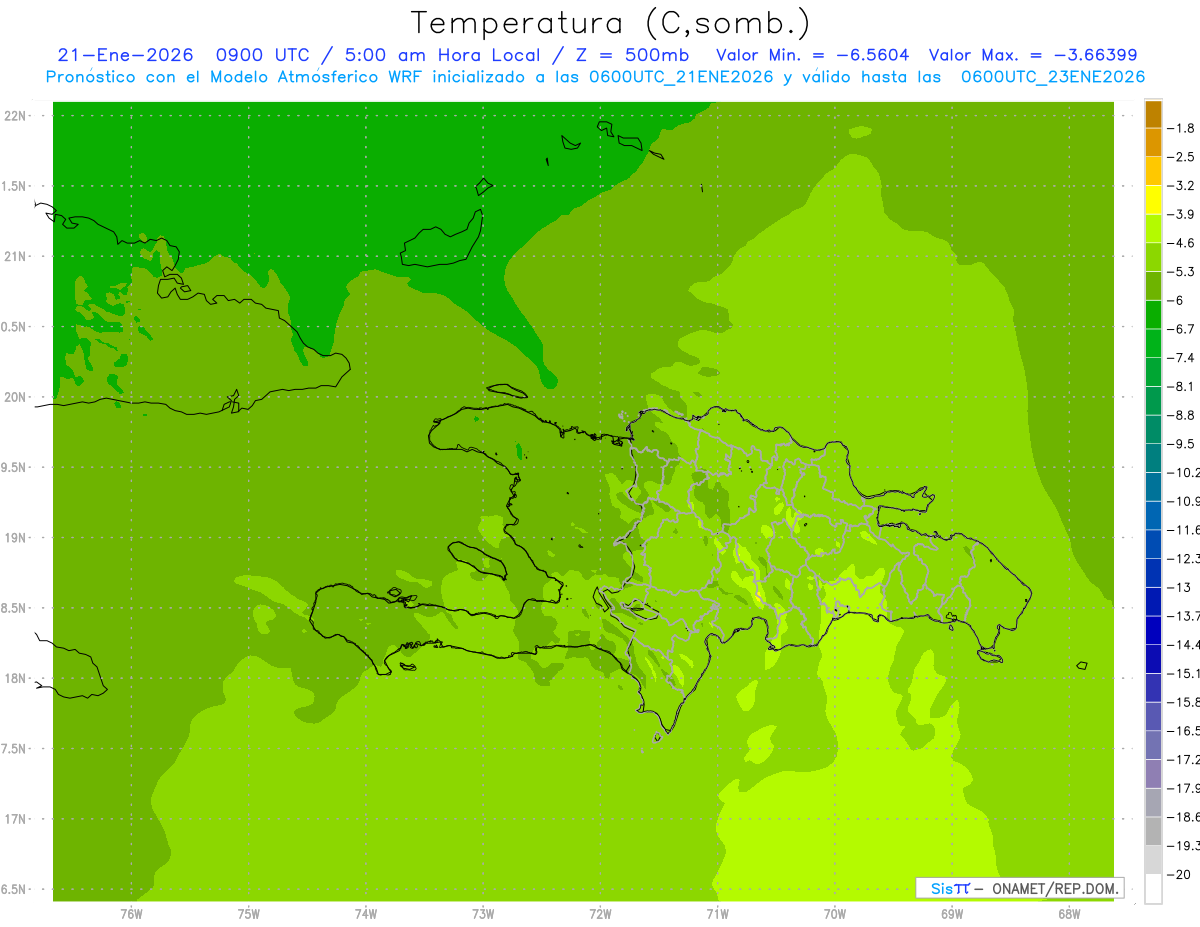Click the yellow swatch between -3.2 and -3.9
The height and width of the screenshot is (927, 1200).
point(1153,200)
